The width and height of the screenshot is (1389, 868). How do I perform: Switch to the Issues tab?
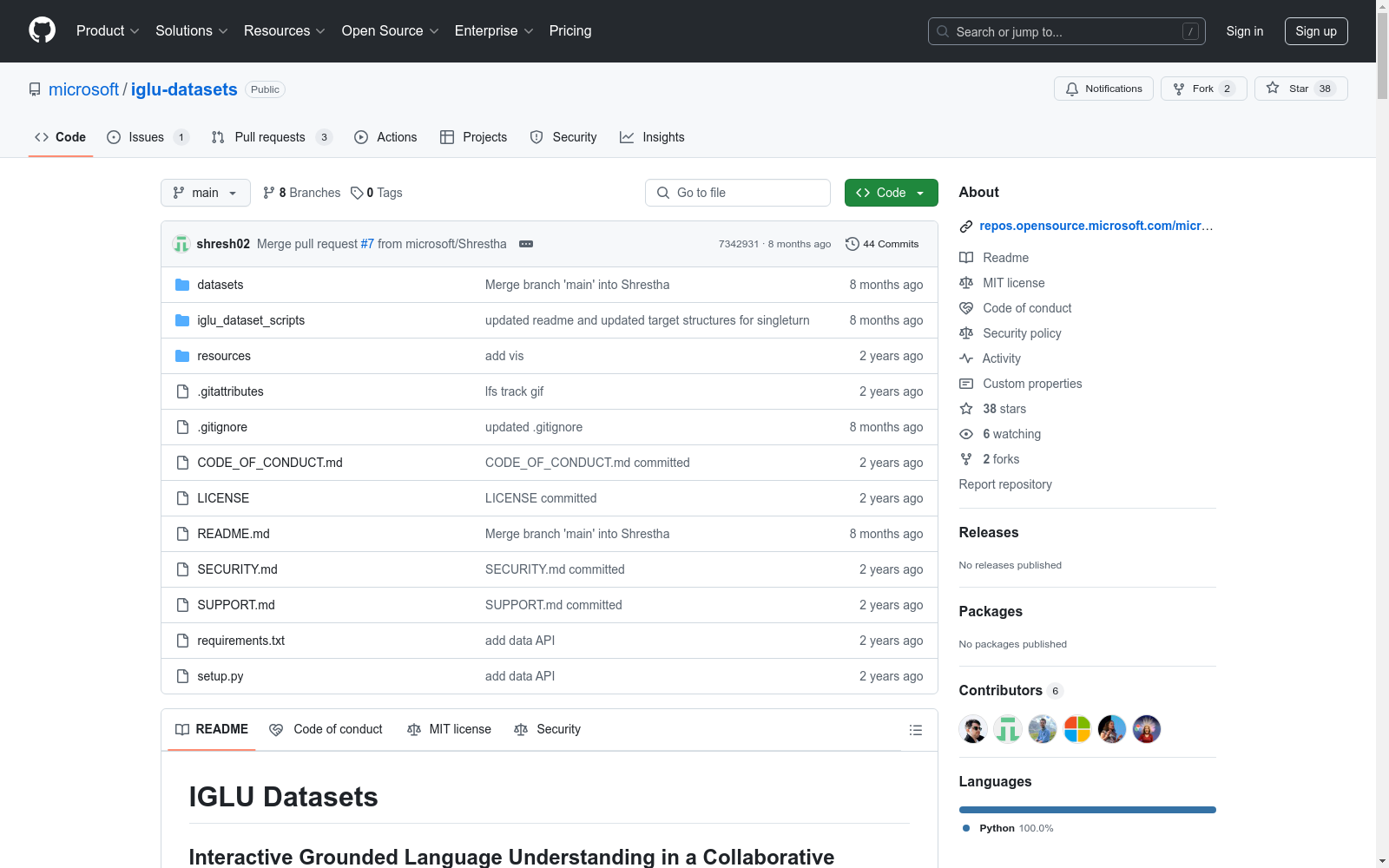148,137
